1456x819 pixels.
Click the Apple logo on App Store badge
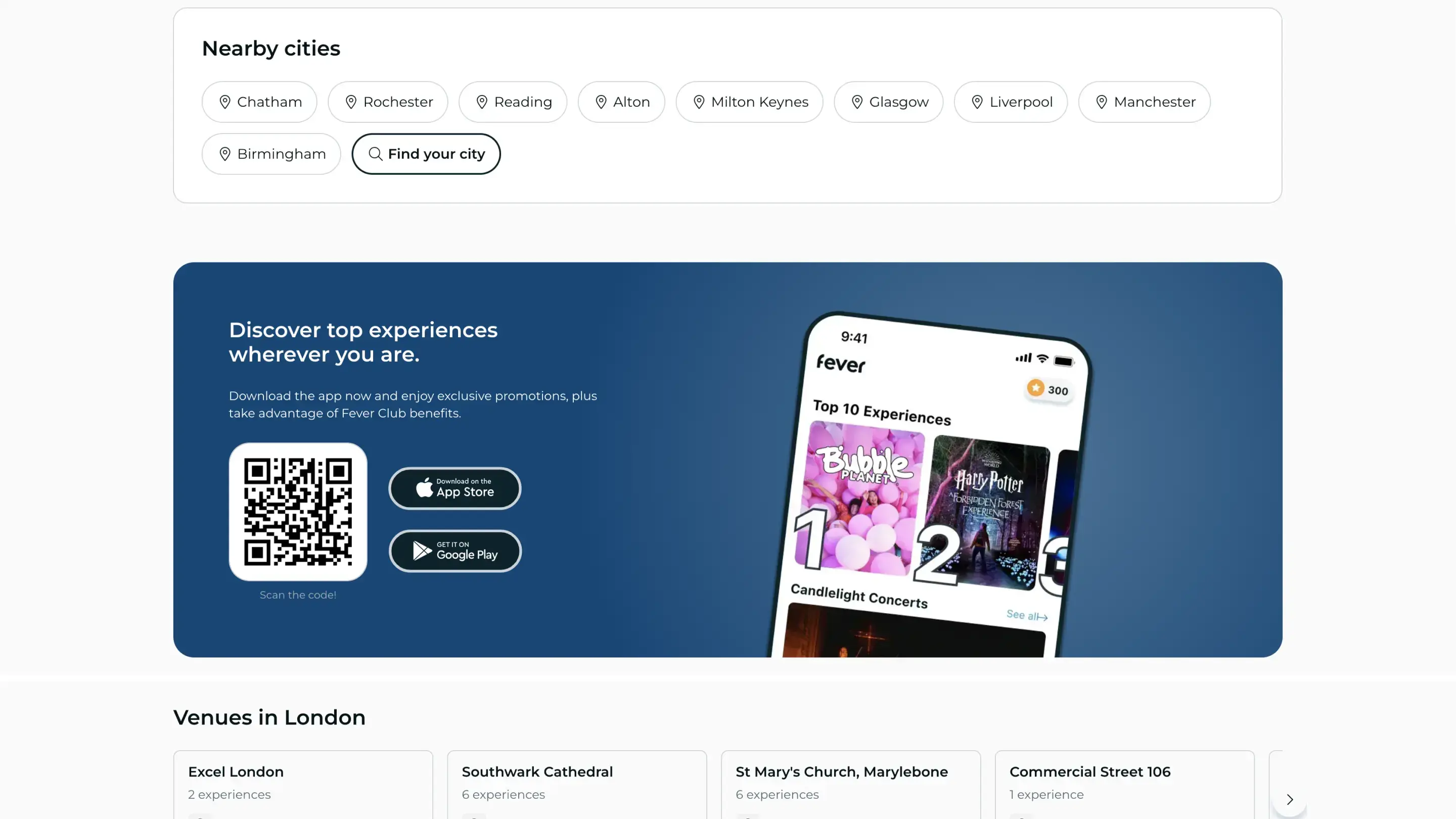(425, 488)
